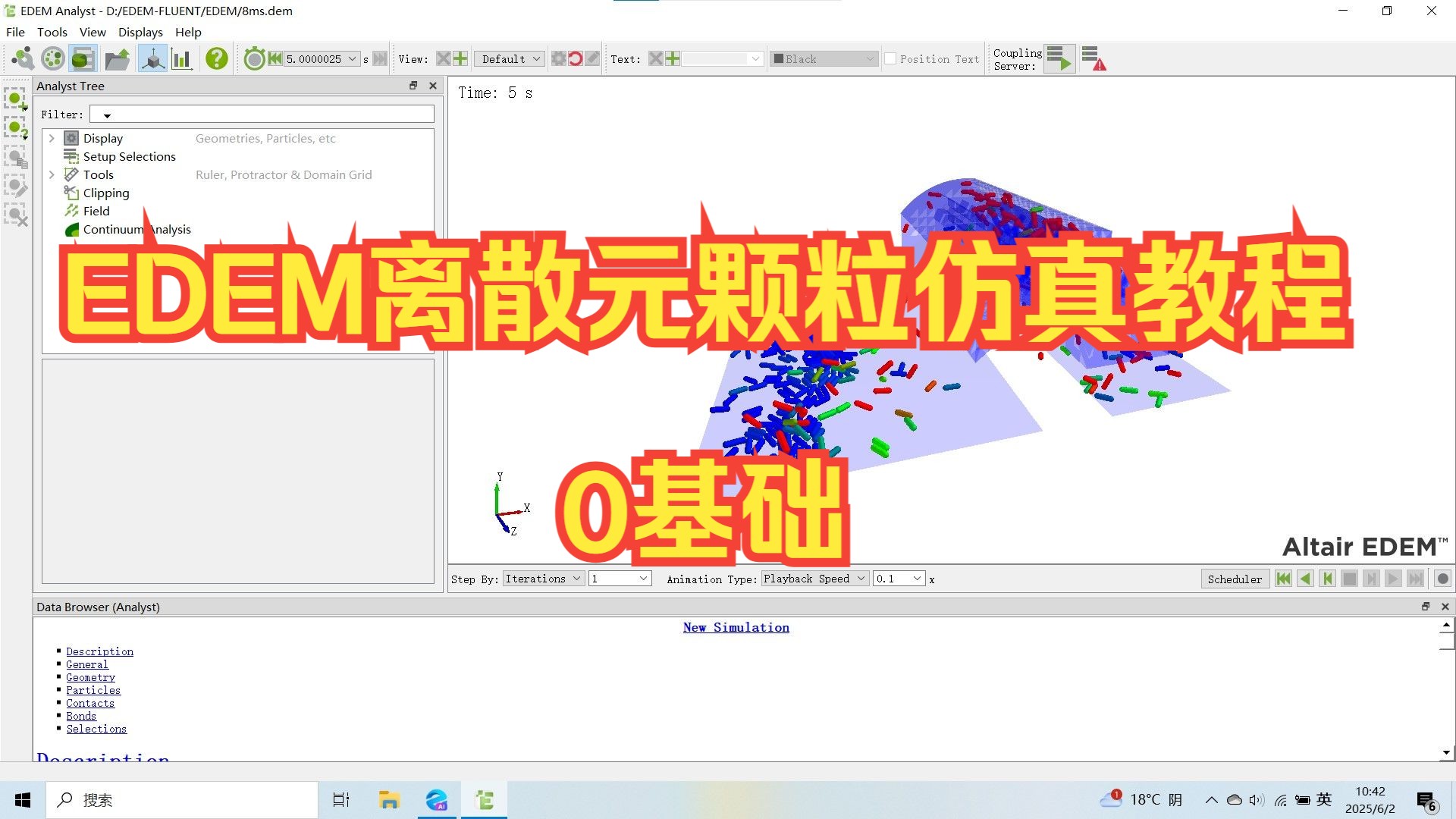Click the second selection tool in left sidebar

15,127
